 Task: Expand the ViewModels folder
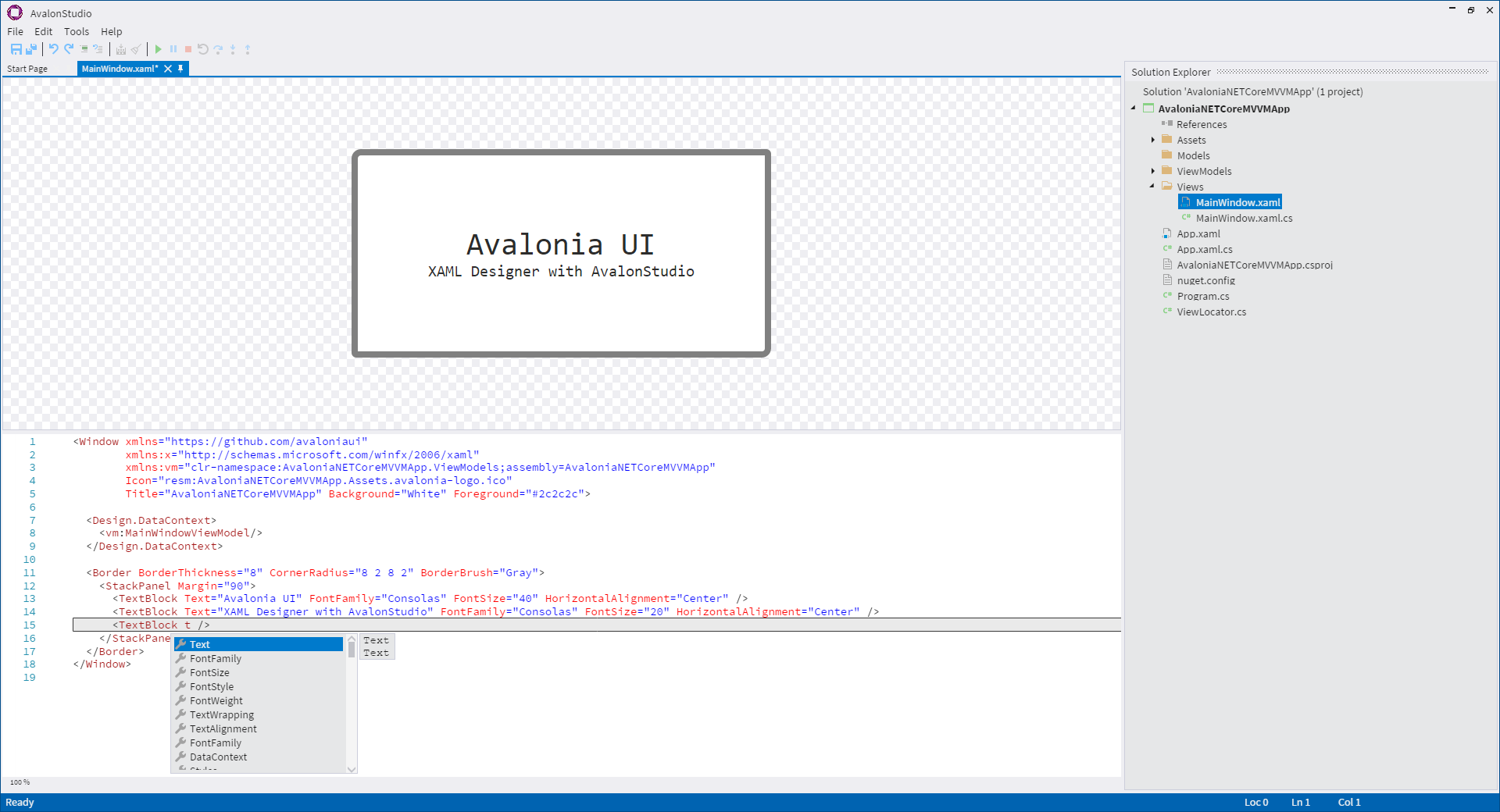1154,171
